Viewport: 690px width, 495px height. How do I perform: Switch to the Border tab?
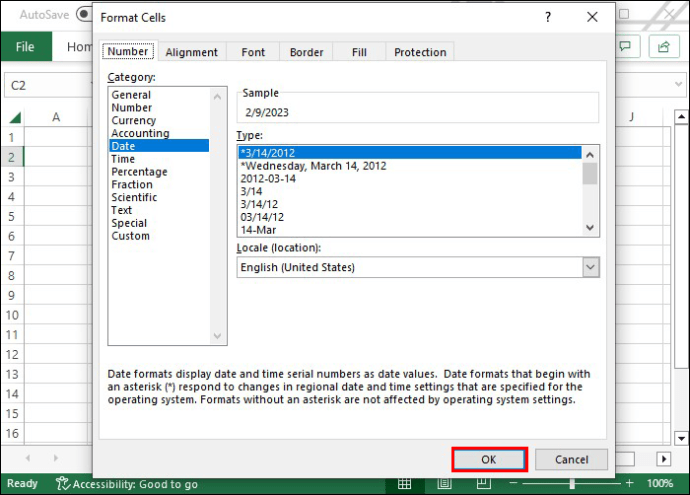[306, 52]
